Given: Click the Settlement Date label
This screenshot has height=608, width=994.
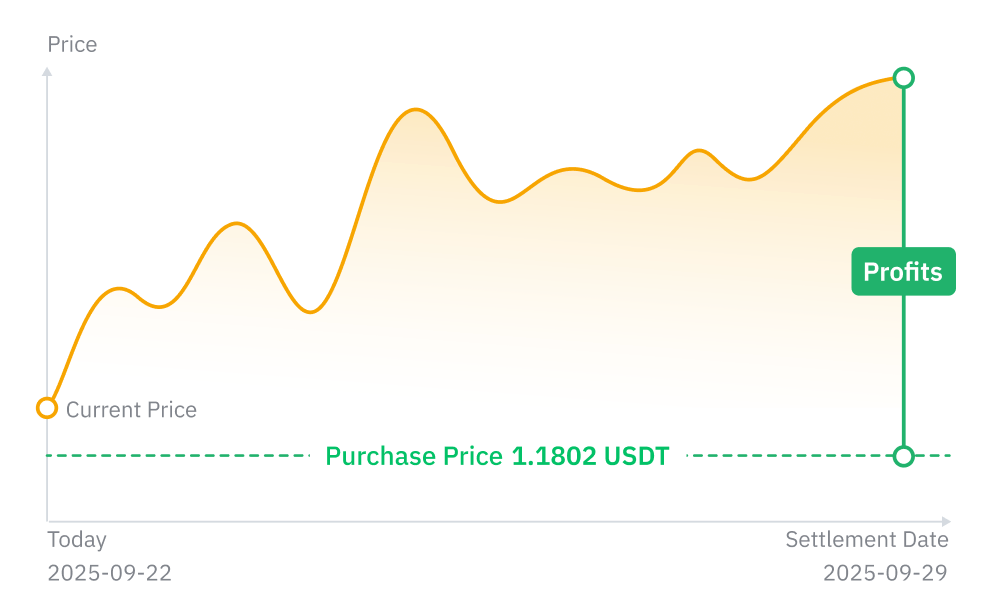Looking at the screenshot, I should (867, 540).
